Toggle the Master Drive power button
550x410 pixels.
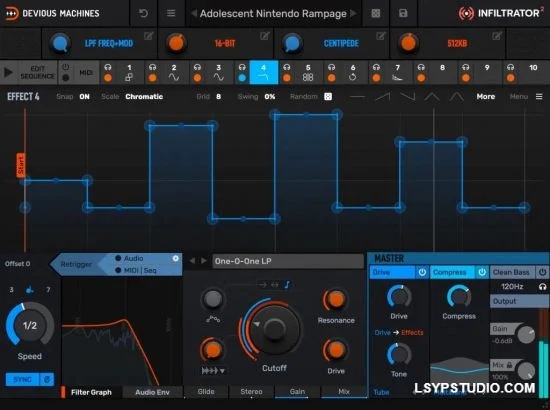pos(422,272)
